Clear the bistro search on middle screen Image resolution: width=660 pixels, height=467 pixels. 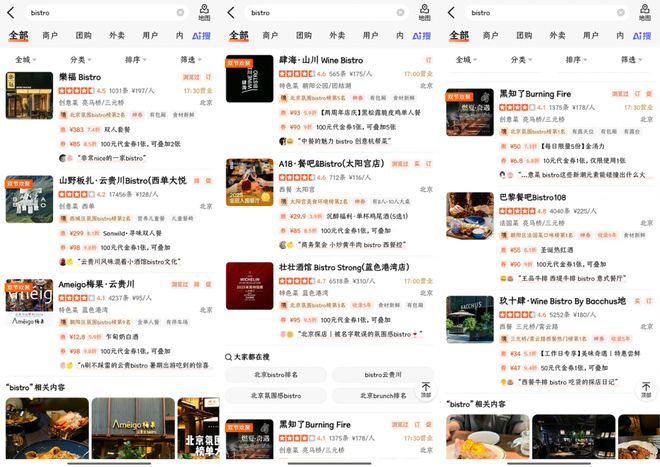pos(400,13)
